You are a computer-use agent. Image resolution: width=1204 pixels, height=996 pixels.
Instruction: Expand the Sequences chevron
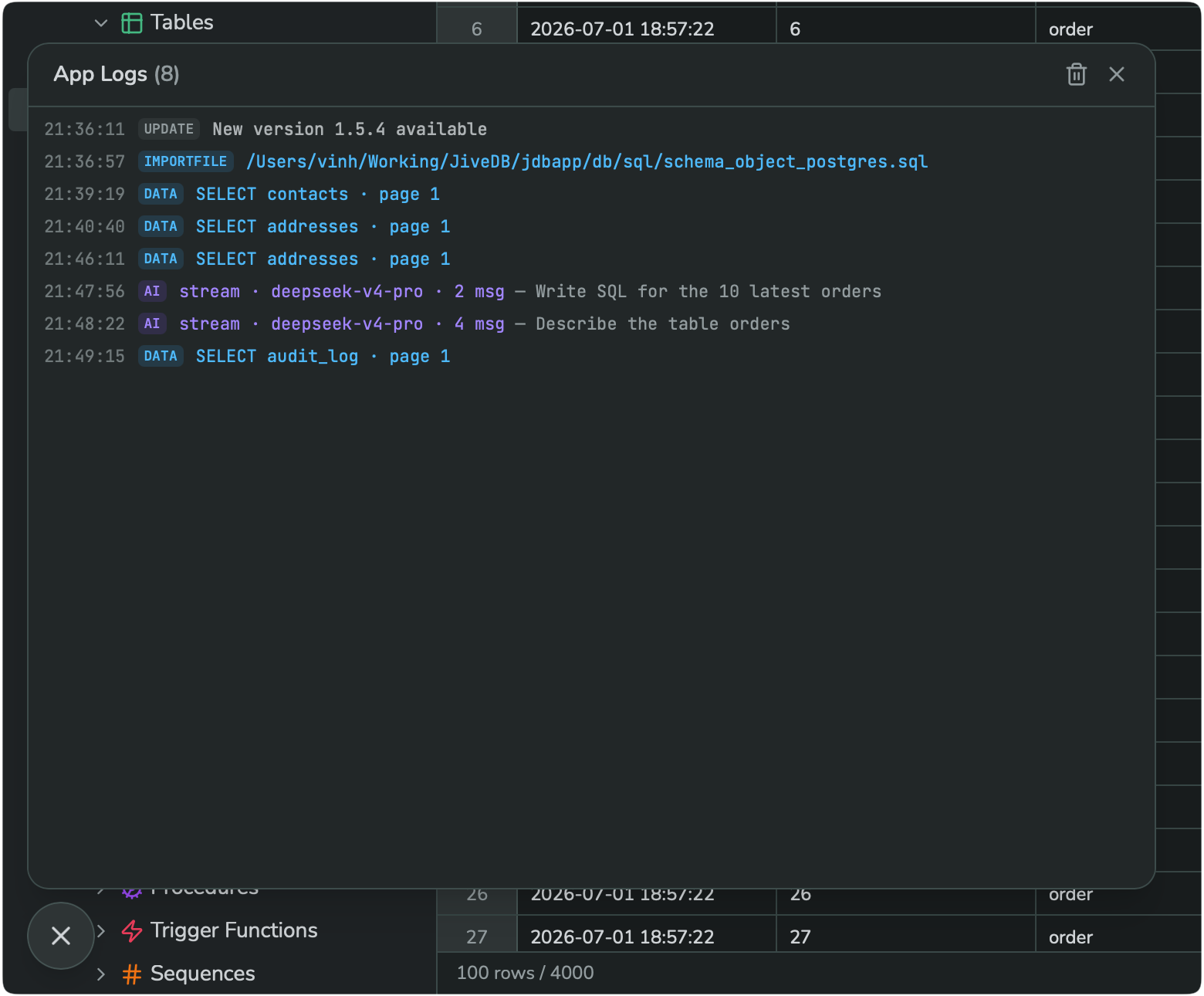[101, 974]
